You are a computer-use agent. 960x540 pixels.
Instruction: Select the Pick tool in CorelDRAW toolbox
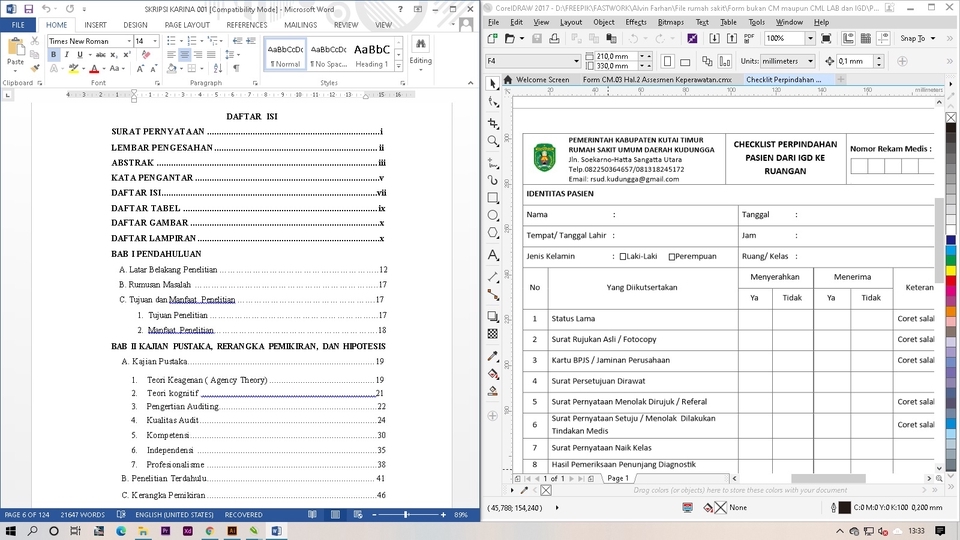[x=493, y=84]
